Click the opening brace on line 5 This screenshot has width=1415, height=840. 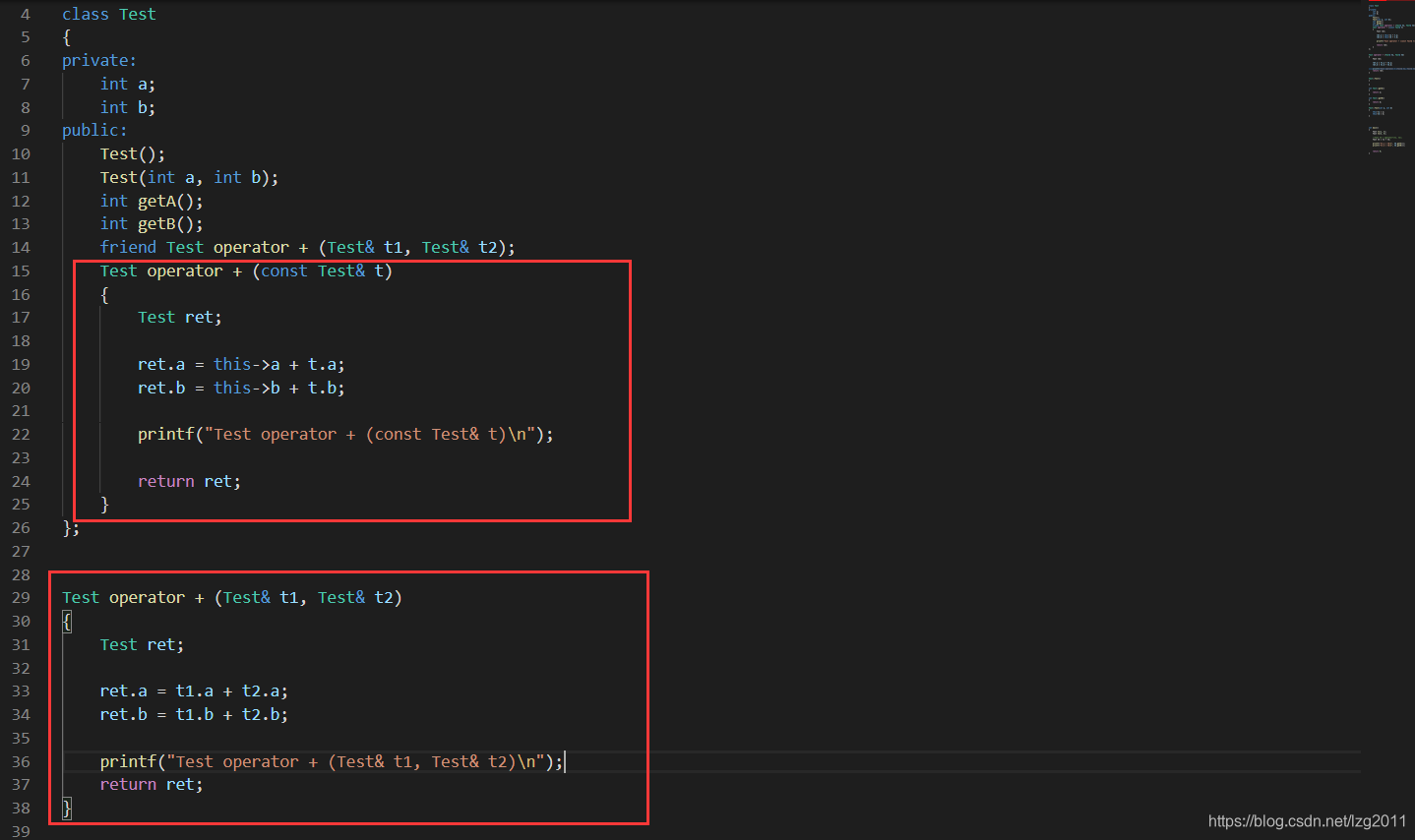click(67, 37)
